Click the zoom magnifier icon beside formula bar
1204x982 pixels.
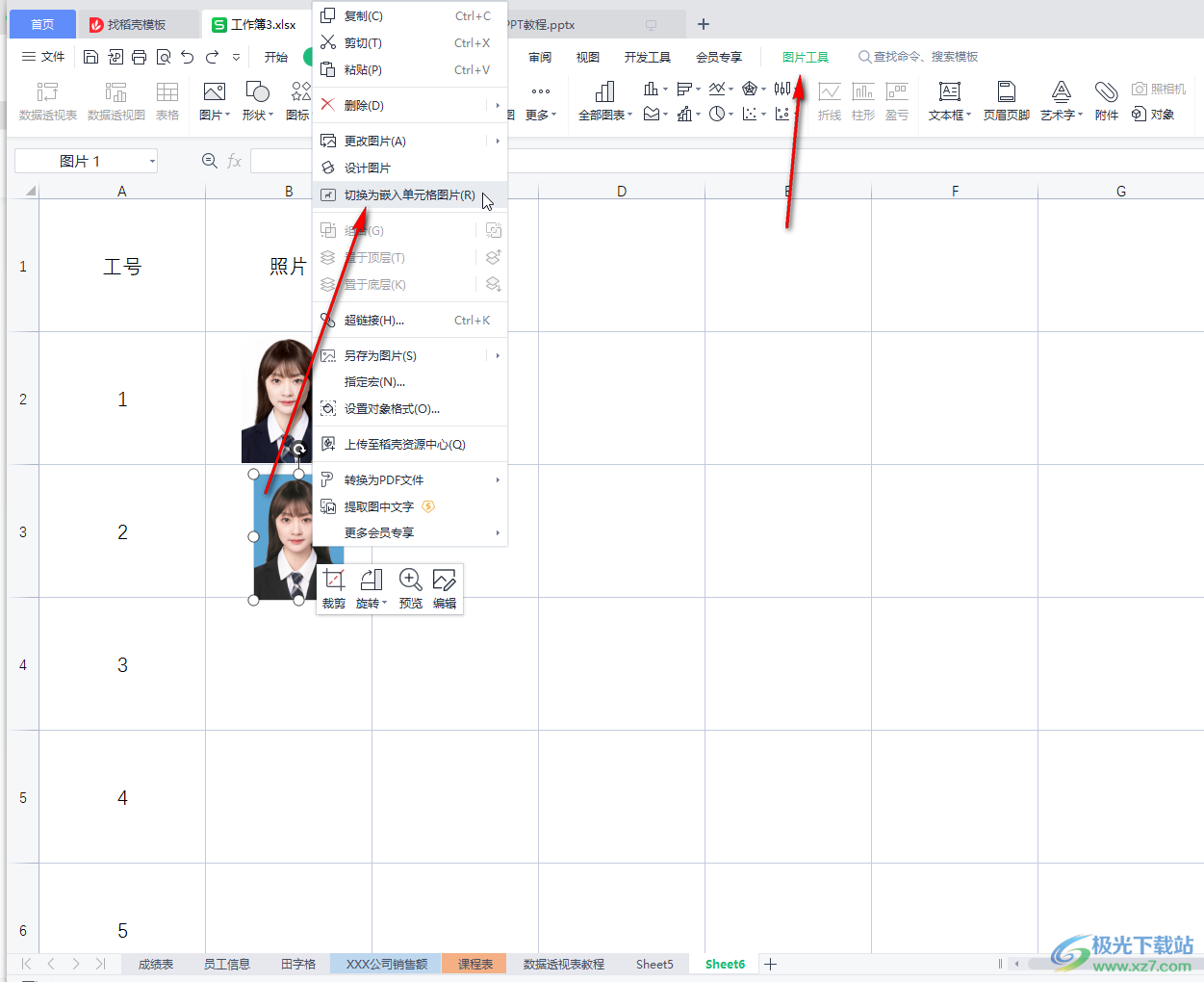click(x=209, y=161)
